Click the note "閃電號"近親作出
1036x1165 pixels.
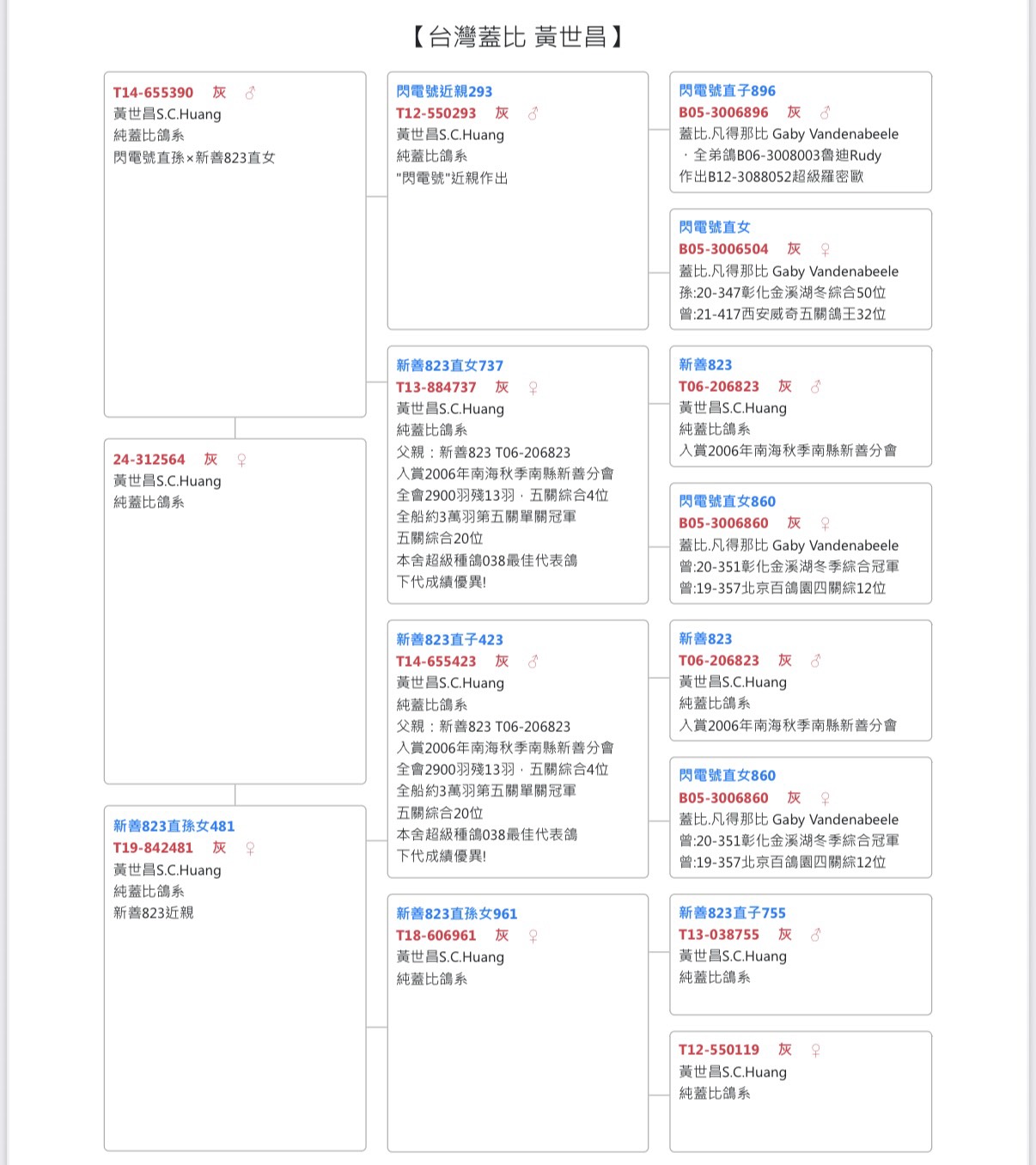tap(452, 179)
